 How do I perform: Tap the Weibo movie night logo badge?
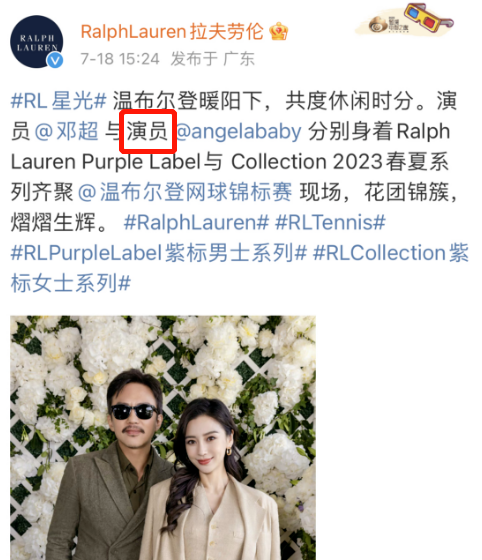(388, 24)
